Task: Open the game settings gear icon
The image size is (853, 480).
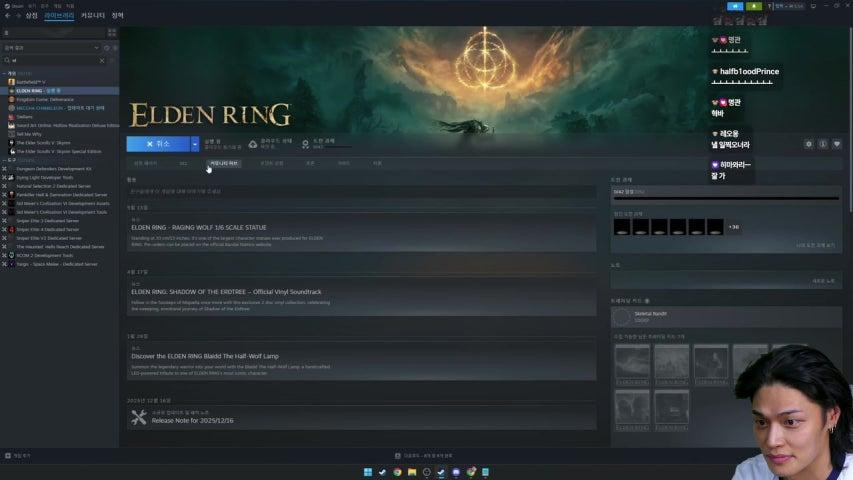Action: 808,144
